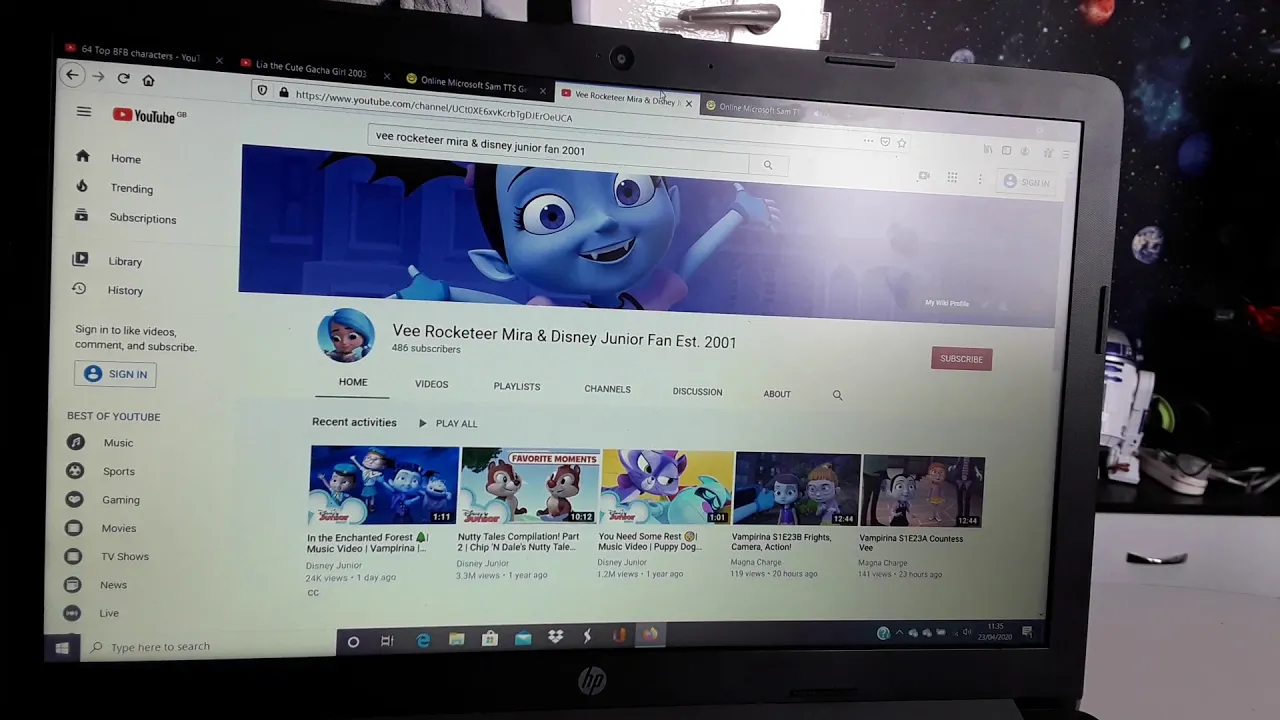This screenshot has height=720, width=1280.
Task: Open History in the sidebar
Action: tap(108, 290)
